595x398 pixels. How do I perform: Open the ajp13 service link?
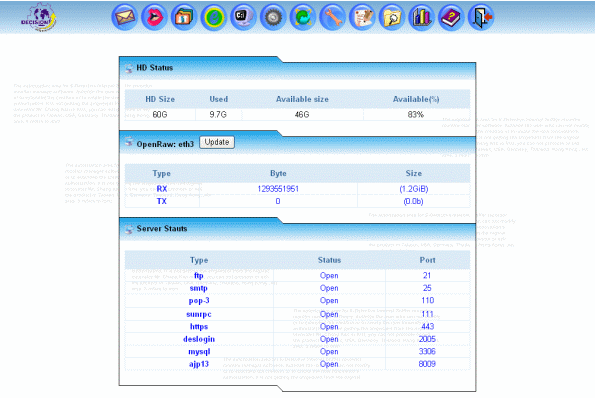click(199, 364)
